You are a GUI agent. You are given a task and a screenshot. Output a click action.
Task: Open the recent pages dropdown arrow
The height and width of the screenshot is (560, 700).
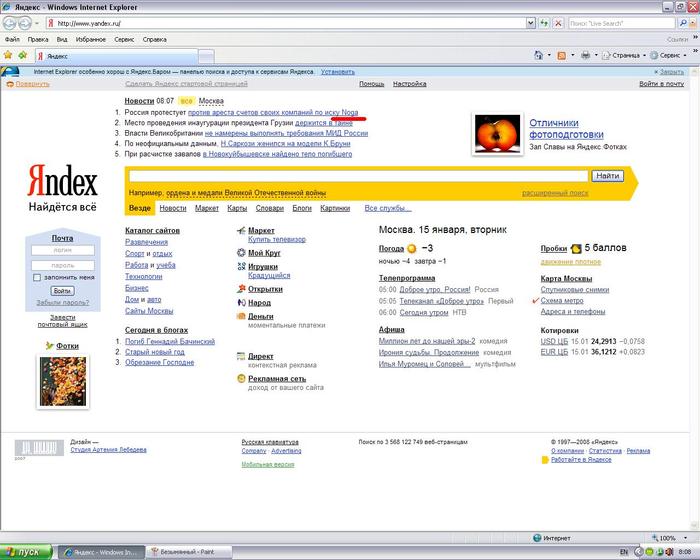[37, 23]
